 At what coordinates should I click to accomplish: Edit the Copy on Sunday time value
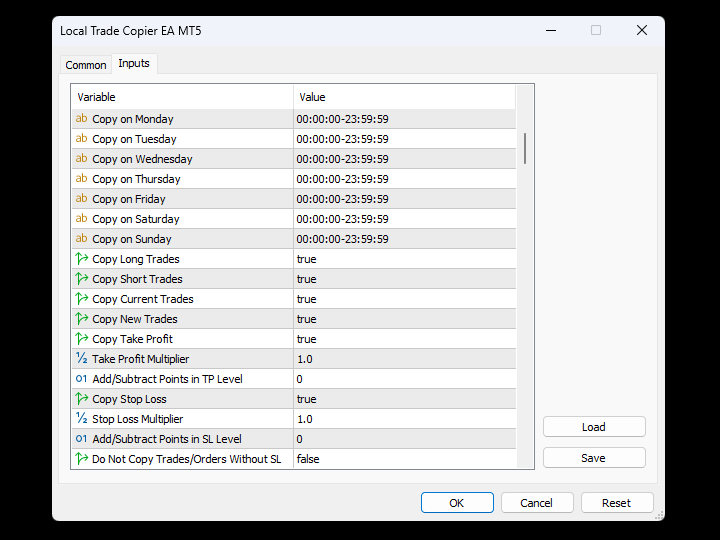(405, 239)
